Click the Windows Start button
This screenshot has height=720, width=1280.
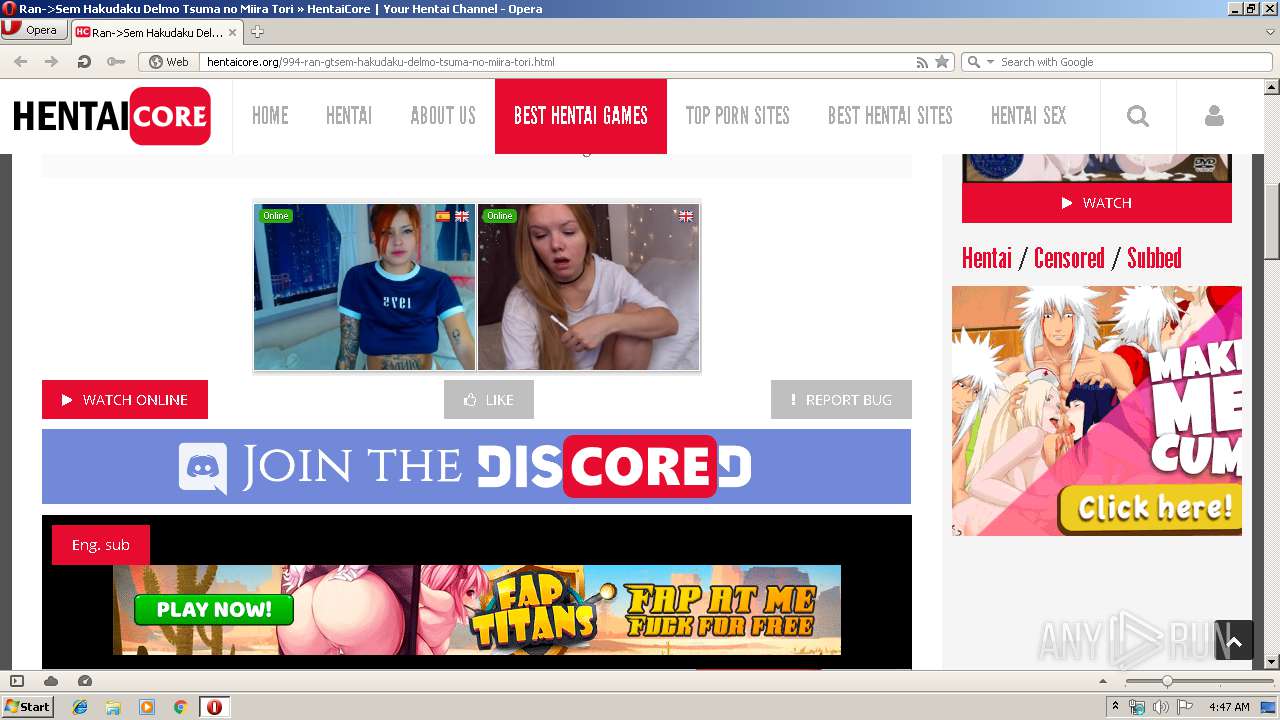click(x=27, y=707)
